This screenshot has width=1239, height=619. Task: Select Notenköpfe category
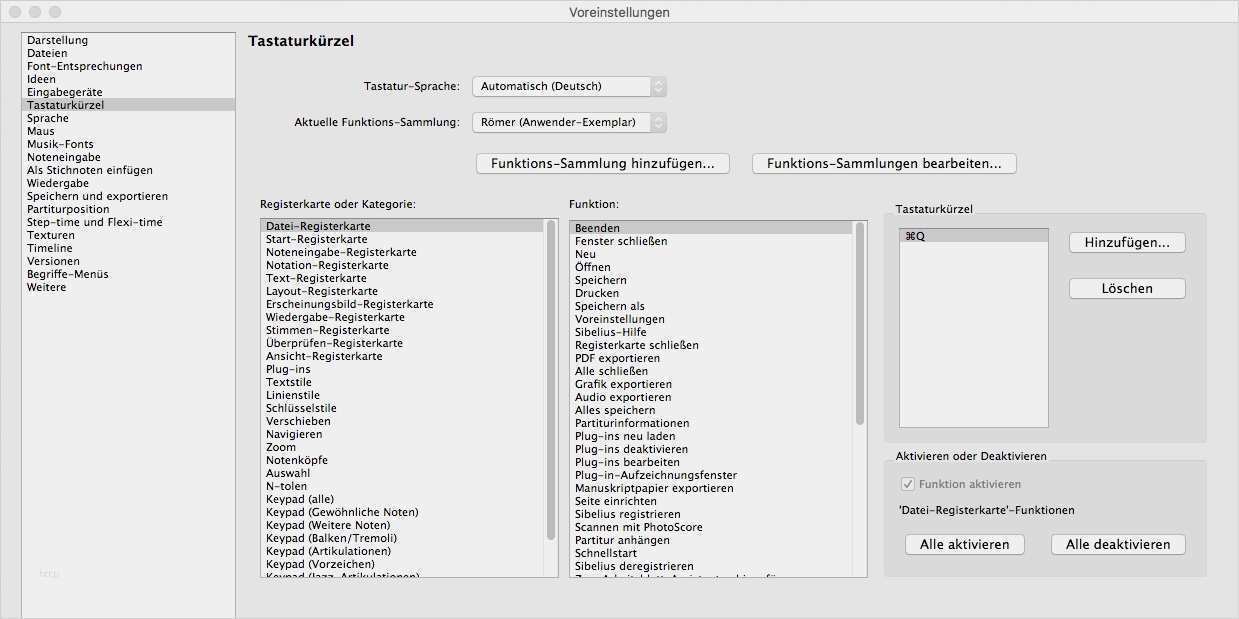point(403,461)
